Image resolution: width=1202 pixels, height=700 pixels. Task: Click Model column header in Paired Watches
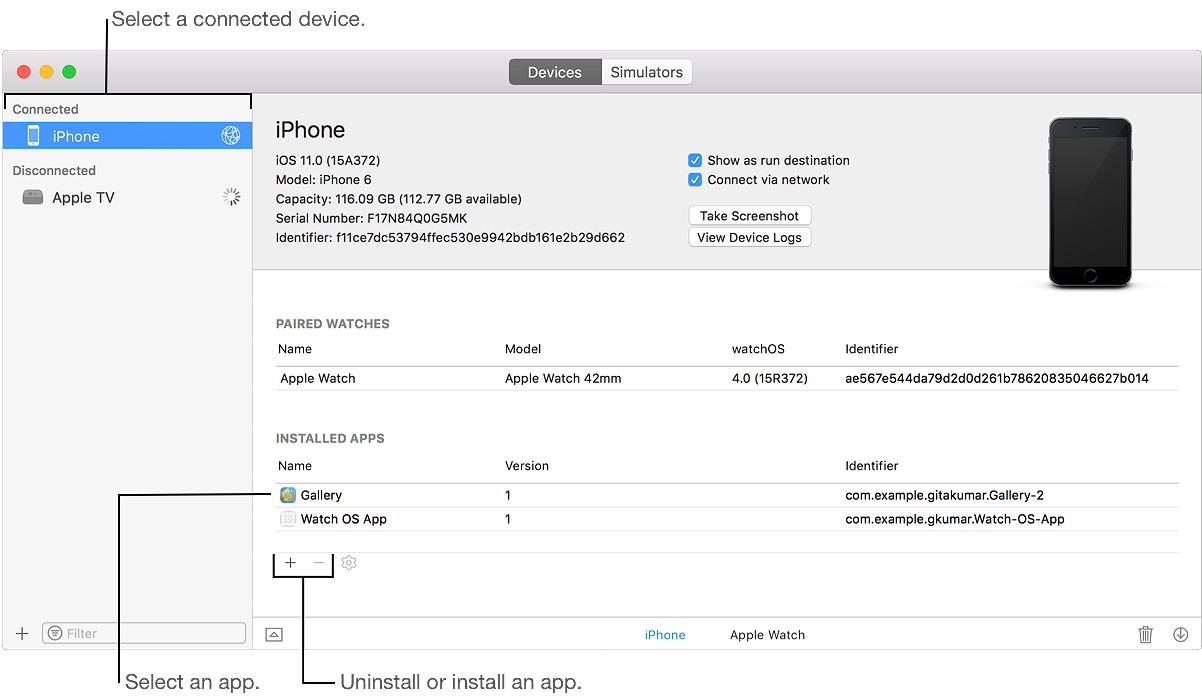coord(523,349)
